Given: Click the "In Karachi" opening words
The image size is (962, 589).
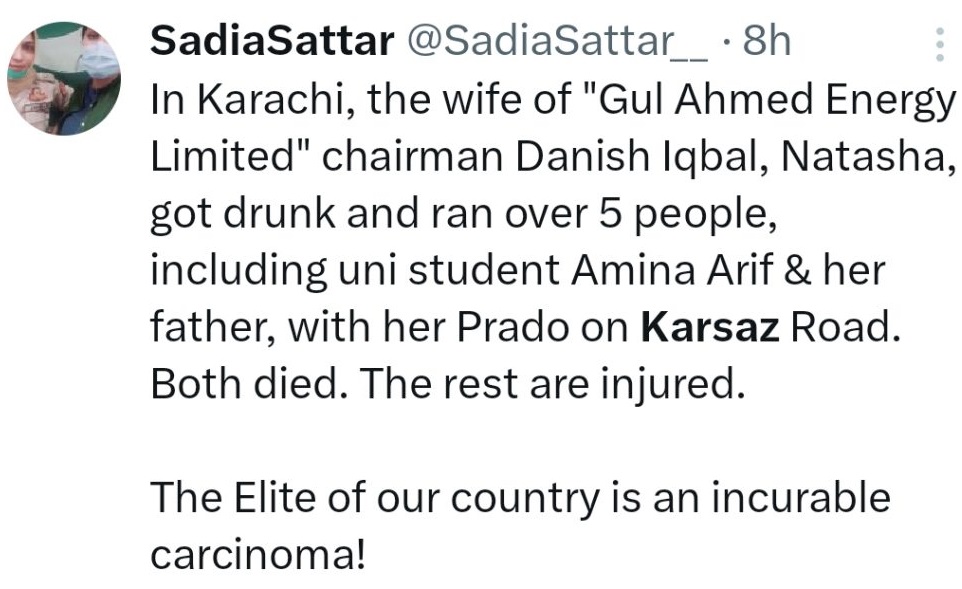Looking at the screenshot, I should [251, 100].
